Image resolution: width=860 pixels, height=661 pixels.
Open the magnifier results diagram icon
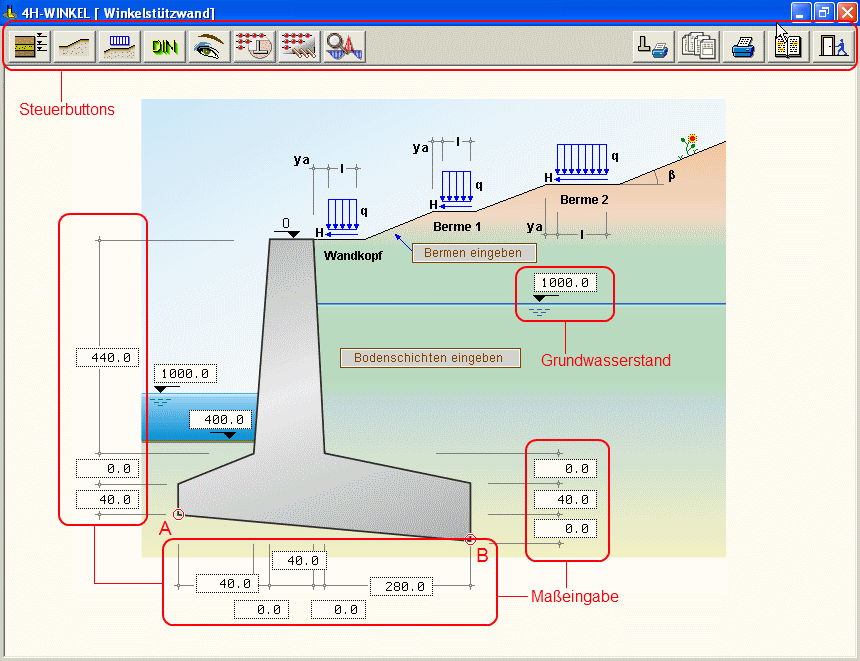344,47
